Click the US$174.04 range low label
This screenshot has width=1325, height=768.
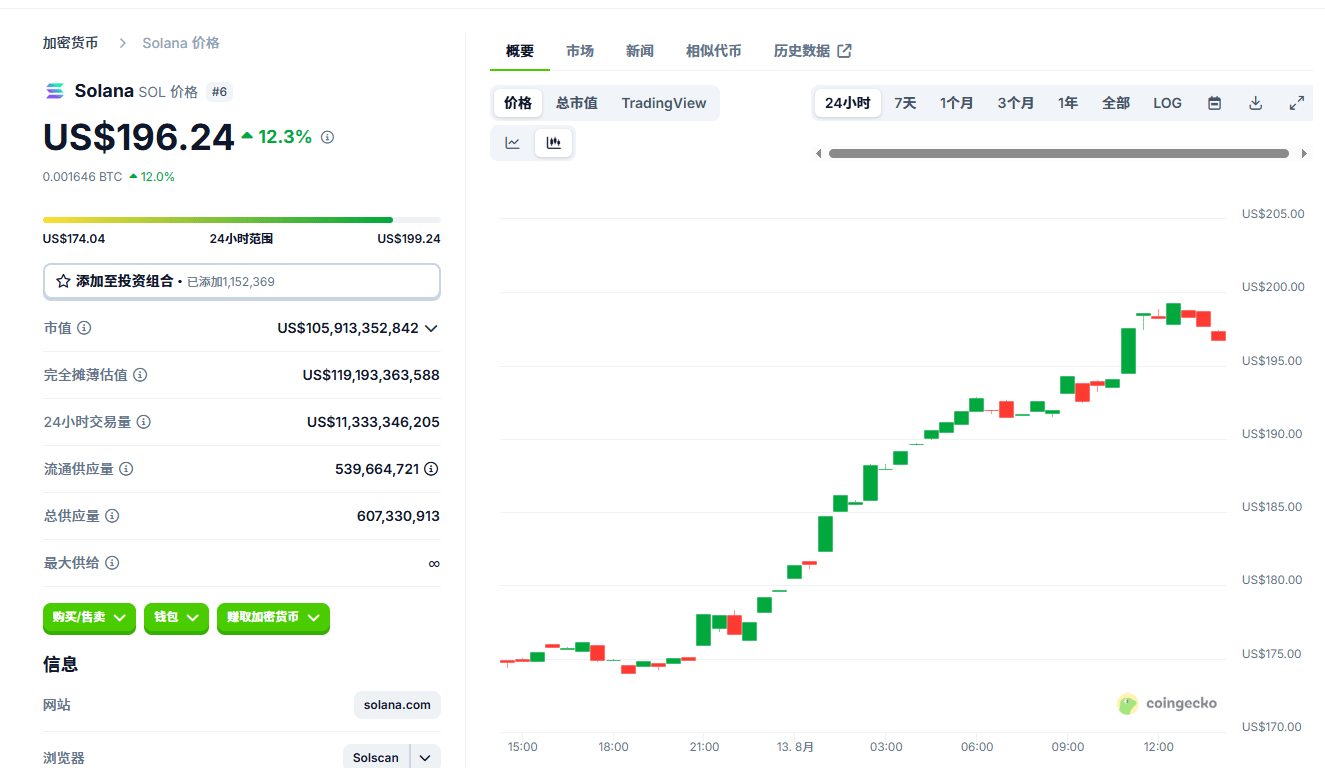pyautogui.click(x=74, y=239)
